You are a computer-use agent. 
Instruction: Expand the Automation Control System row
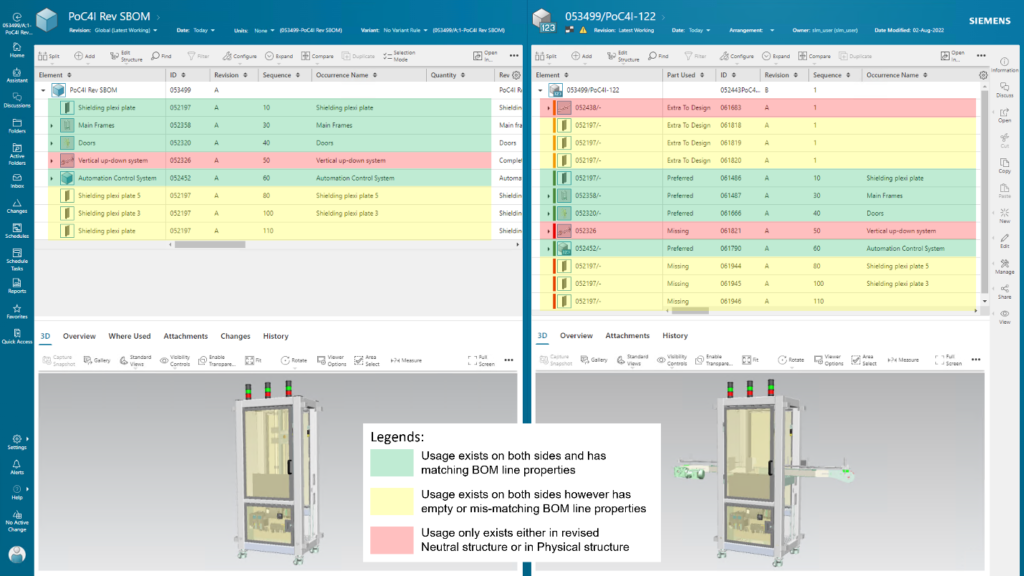pos(52,178)
